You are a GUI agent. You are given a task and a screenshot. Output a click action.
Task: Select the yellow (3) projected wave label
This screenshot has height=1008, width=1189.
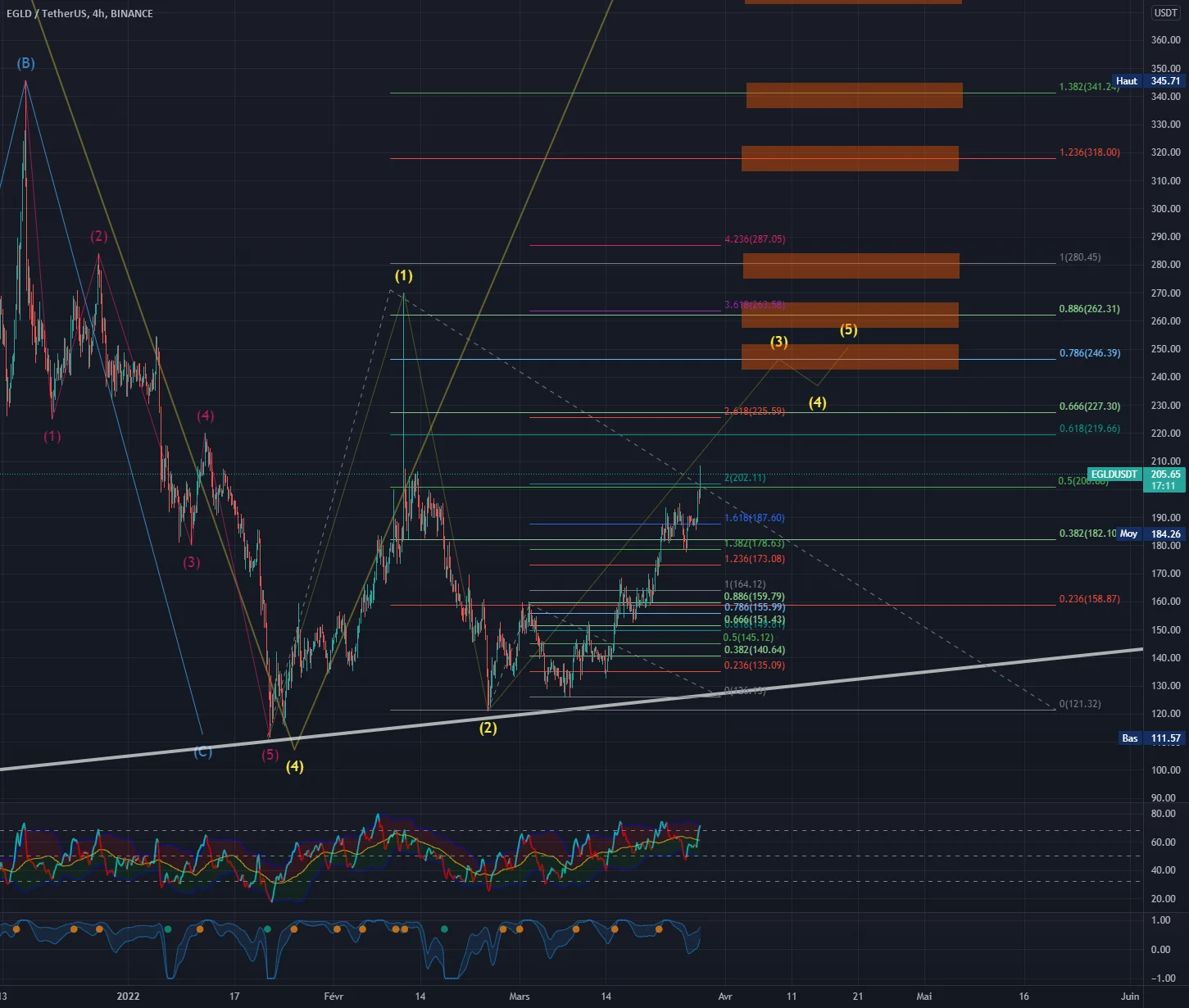(778, 342)
